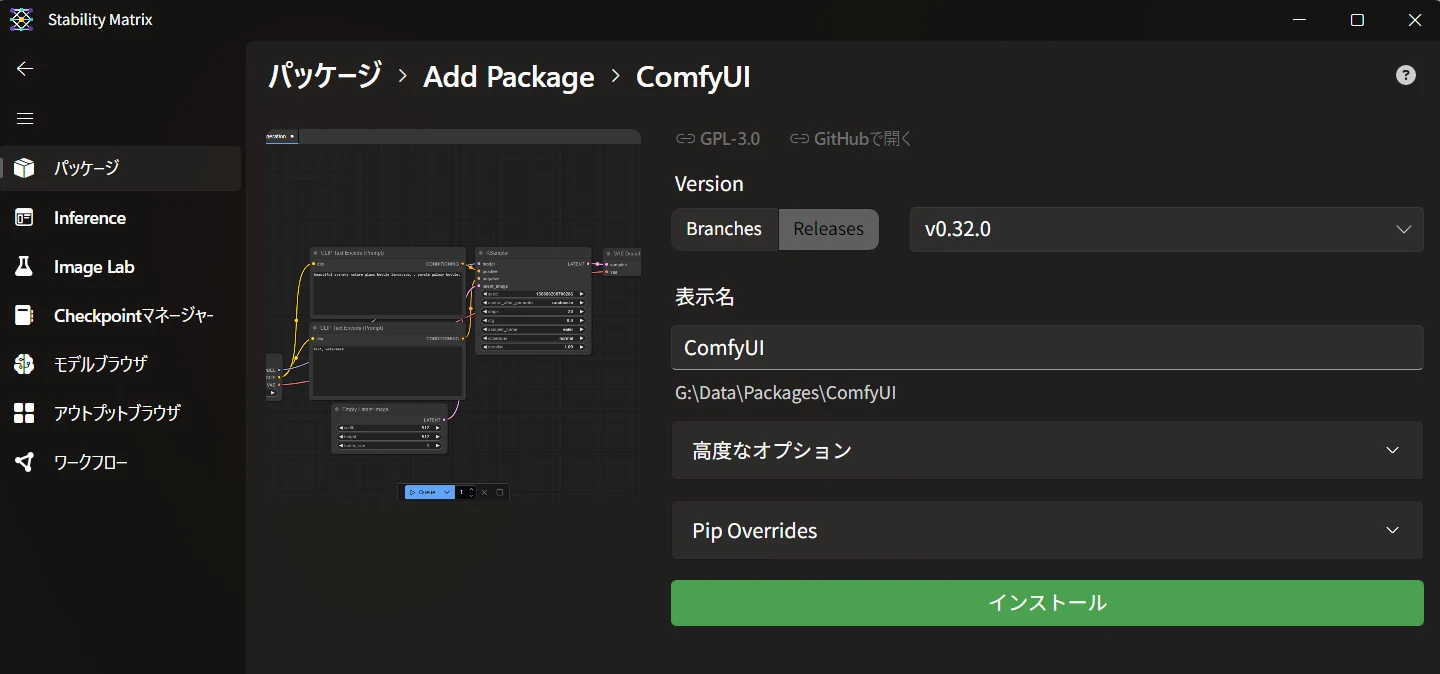The image size is (1440, 674).
Task: Click the chevron on 高度なオプション
Action: (1393, 450)
